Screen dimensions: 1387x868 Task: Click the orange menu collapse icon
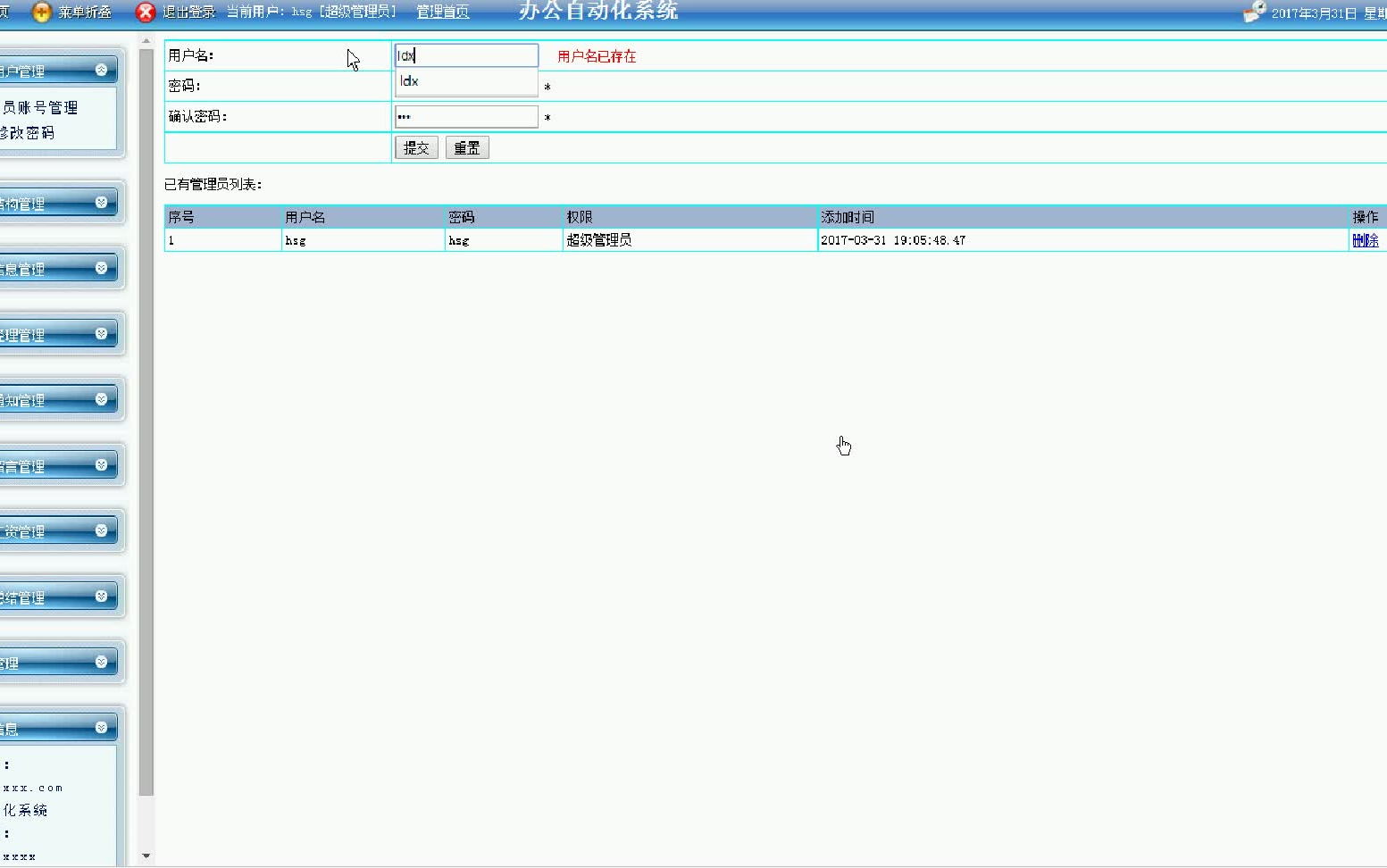tap(41, 13)
